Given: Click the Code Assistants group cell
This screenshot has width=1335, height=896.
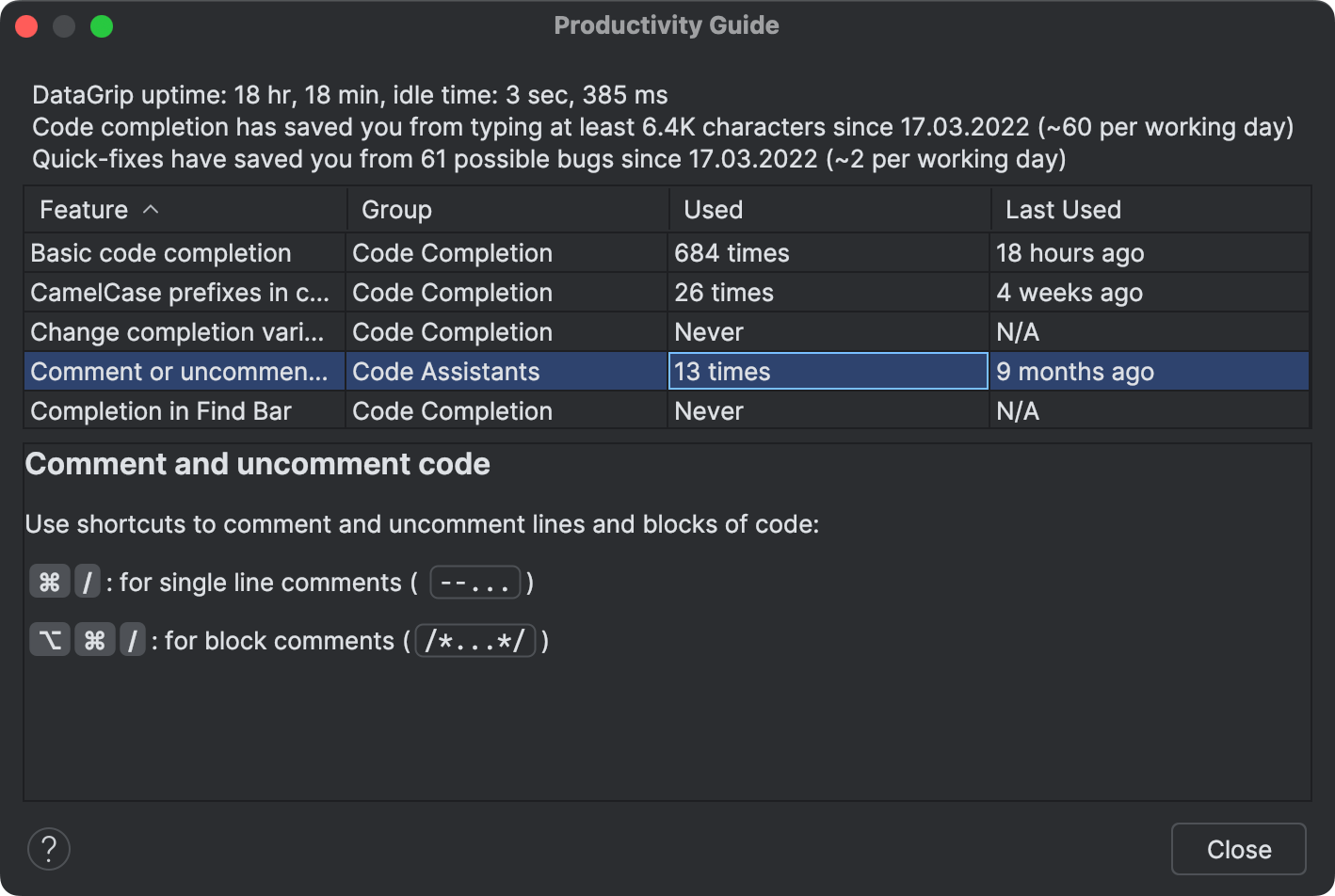Looking at the screenshot, I should click(446, 372).
